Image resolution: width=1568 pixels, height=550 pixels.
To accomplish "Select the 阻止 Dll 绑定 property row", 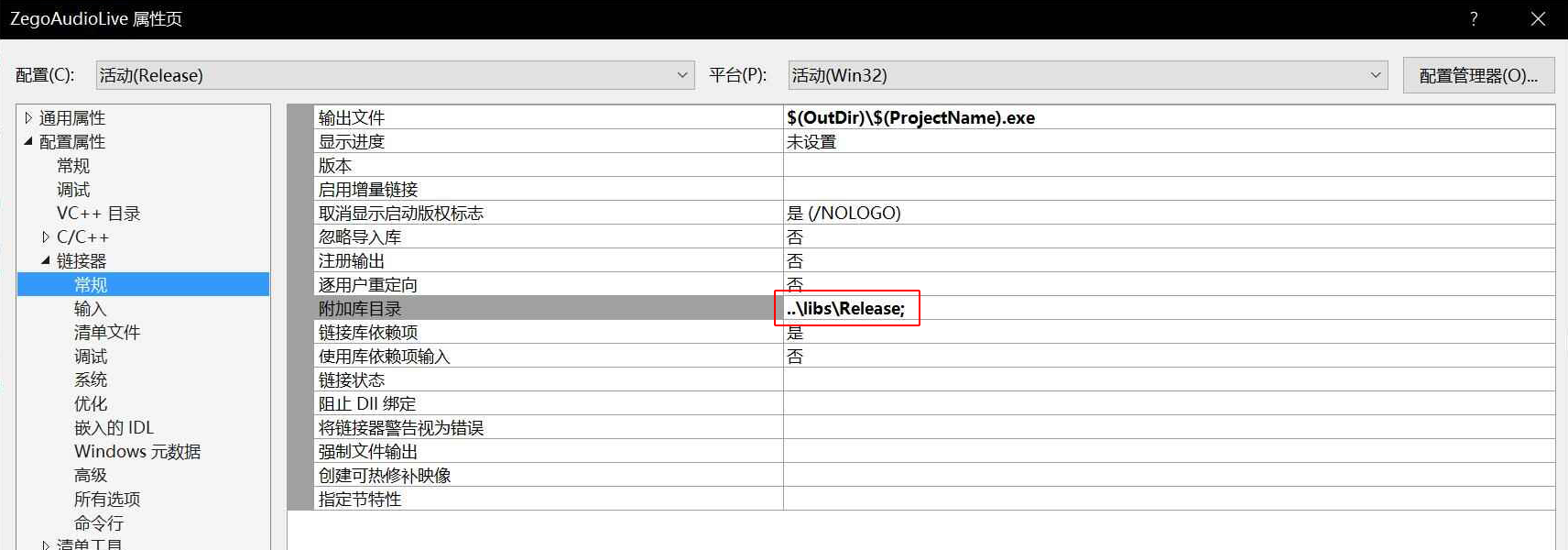I will pyautogui.click(x=934, y=403).
